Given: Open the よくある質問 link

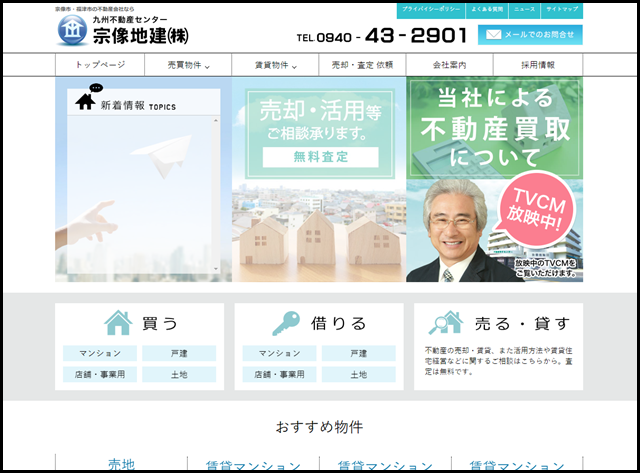Looking at the screenshot, I should point(487,9).
